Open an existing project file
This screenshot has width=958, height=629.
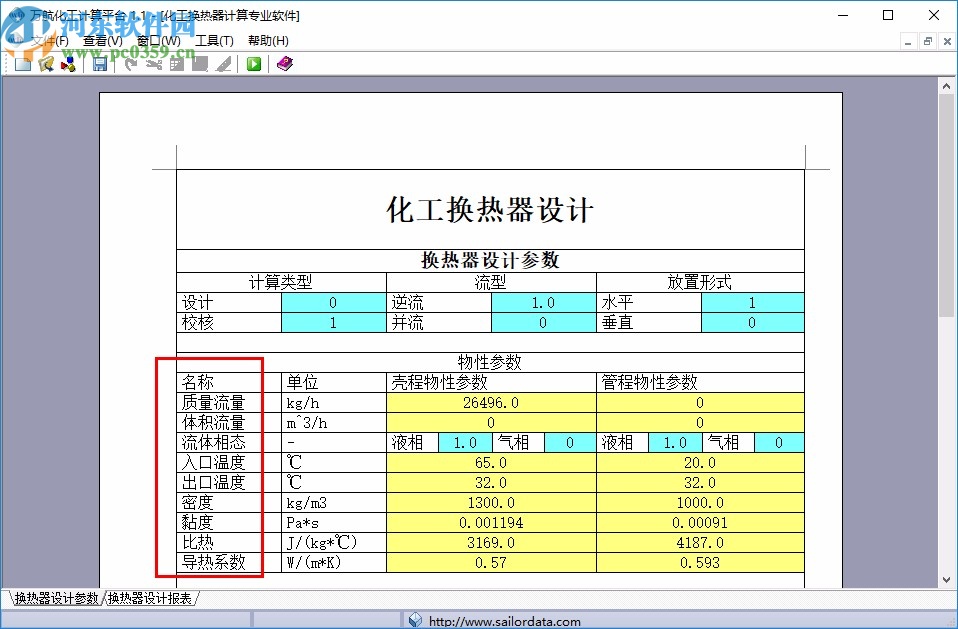(46, 63)
